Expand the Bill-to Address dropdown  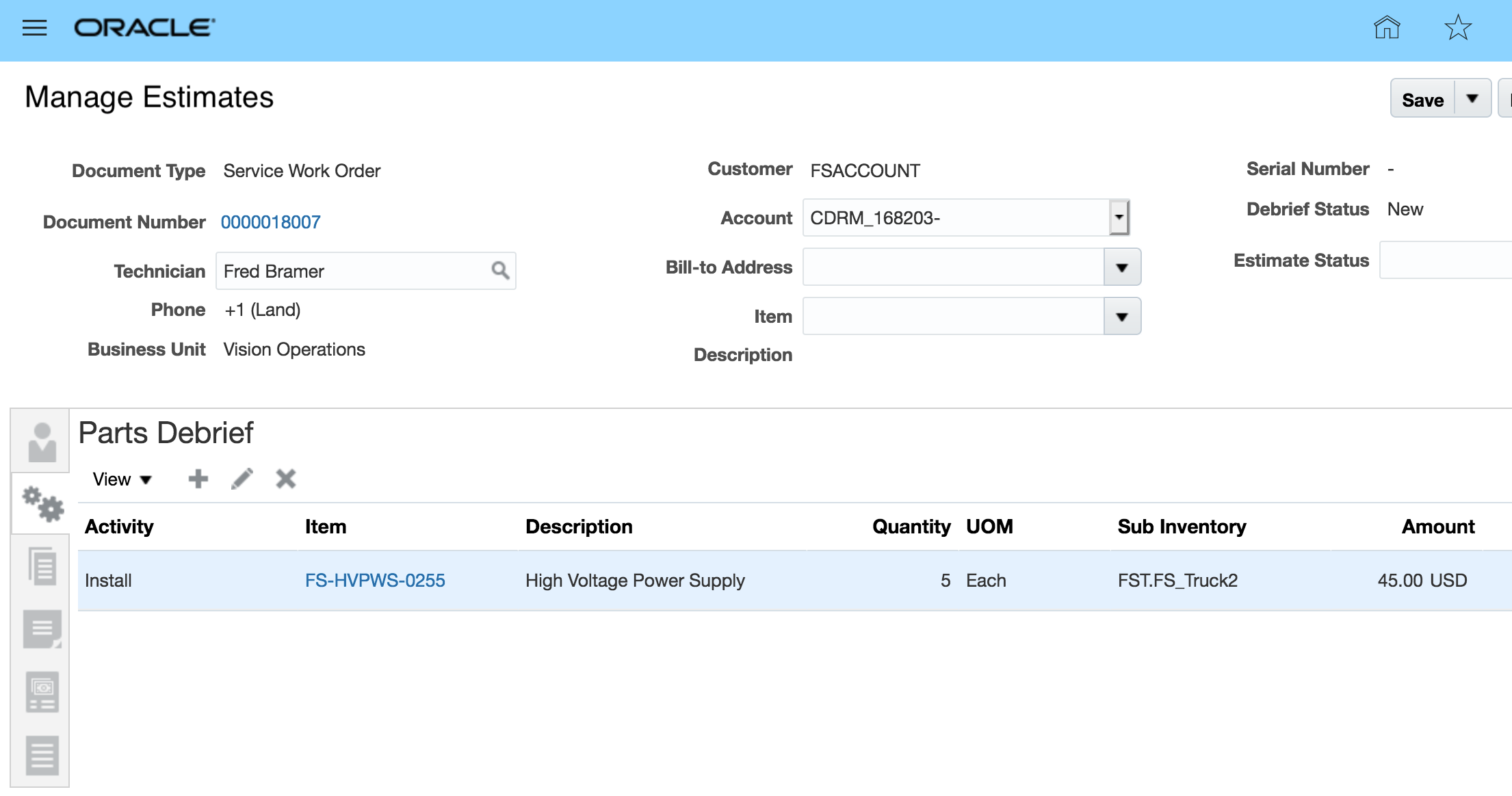pyautogui.click(x=1121, y=267)
